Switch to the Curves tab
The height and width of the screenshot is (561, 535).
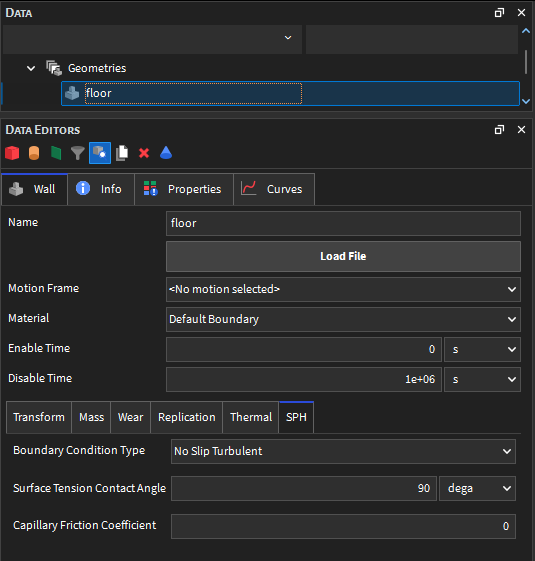[274, 189]
